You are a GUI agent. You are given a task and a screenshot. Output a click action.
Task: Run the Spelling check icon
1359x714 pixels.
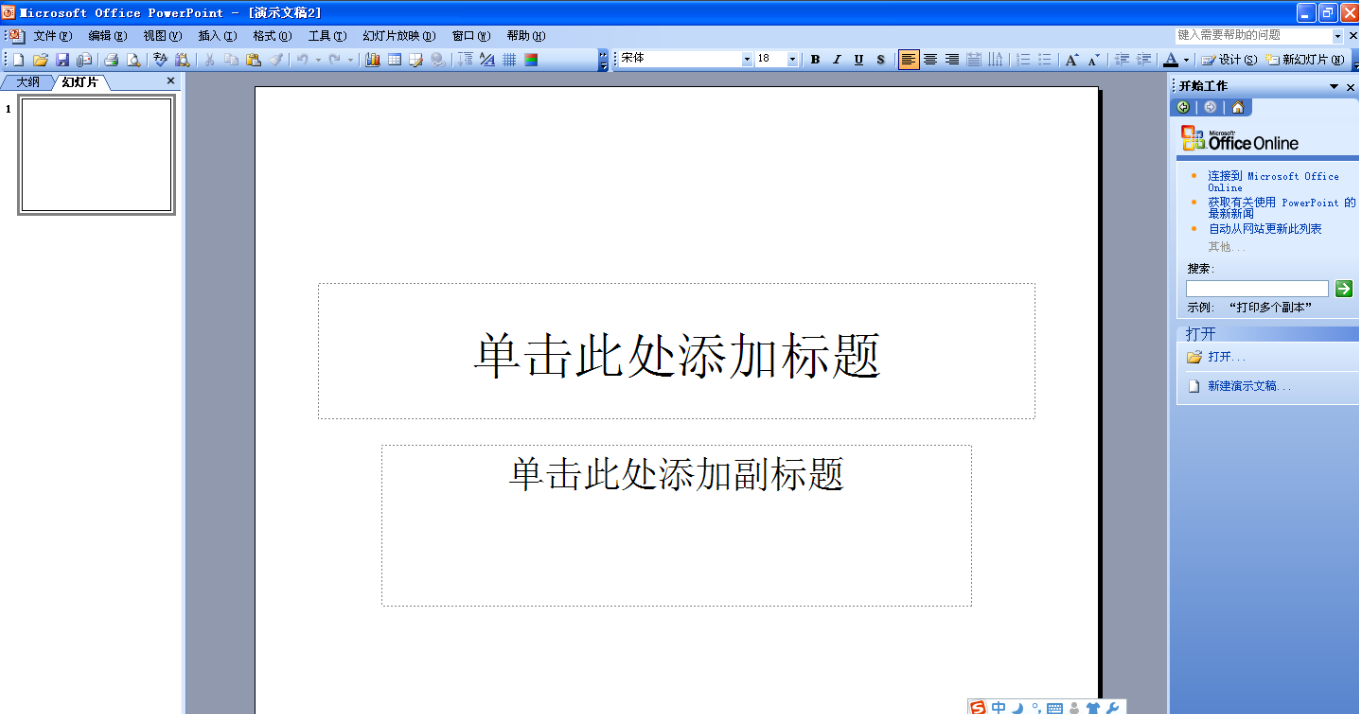tap(160, 60)
